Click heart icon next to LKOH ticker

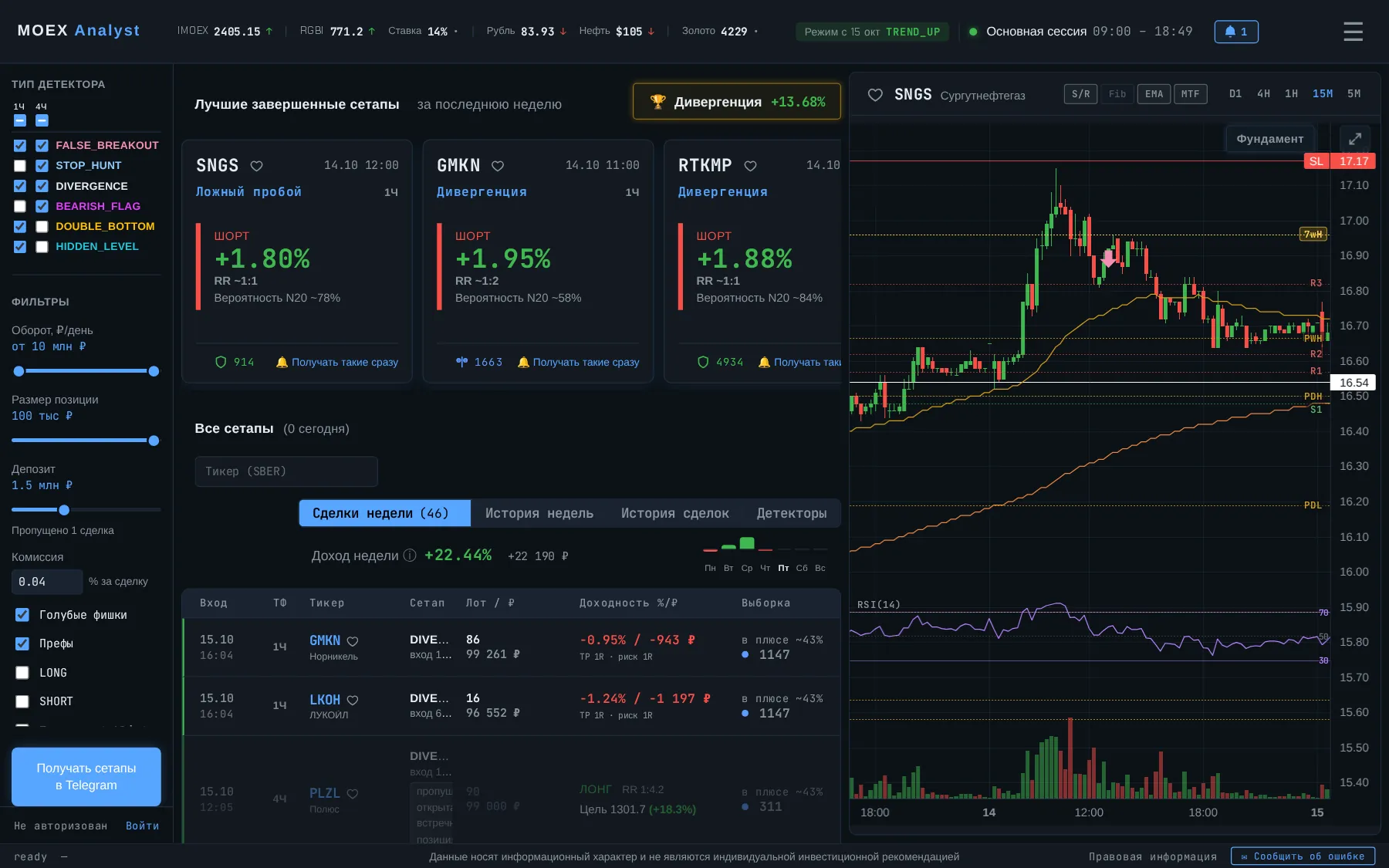coord(353,700)
